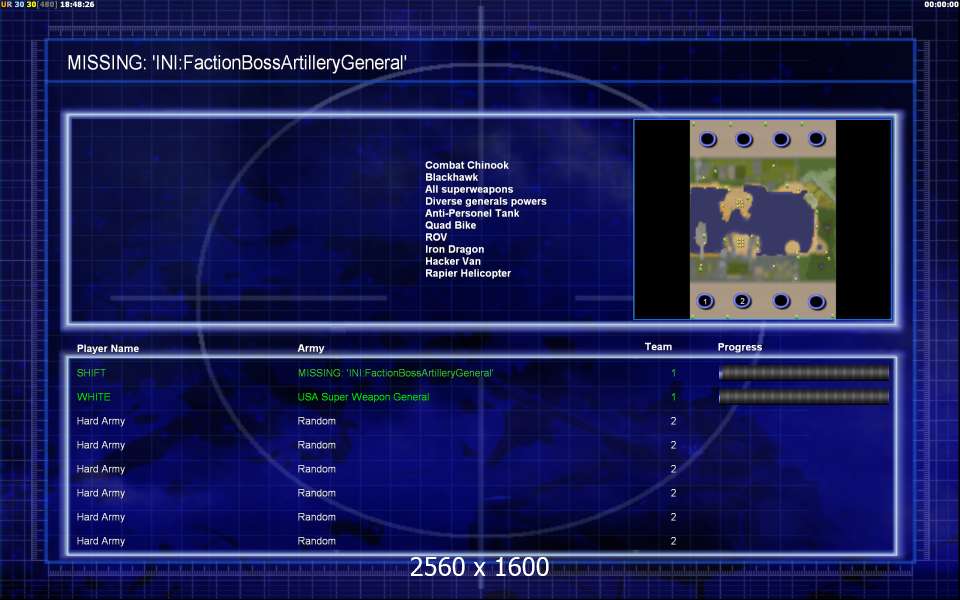The width and height of the screenshot is (960, 600).
Task: Select 'Blackhawk' in the unit list
Action: click(x=451, y=177)
